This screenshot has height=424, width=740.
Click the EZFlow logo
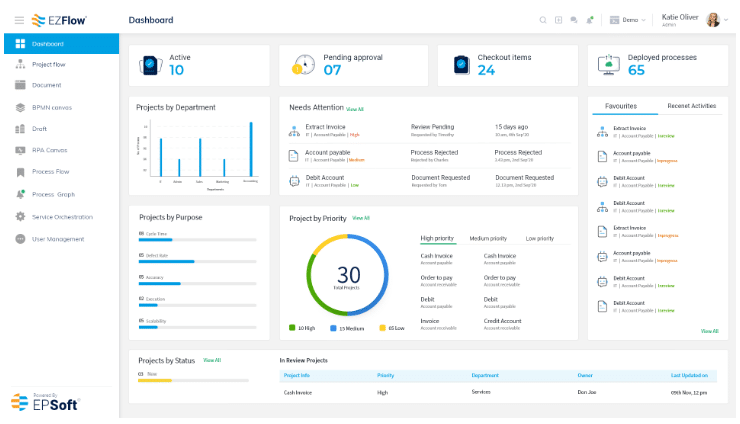(59, 20)
